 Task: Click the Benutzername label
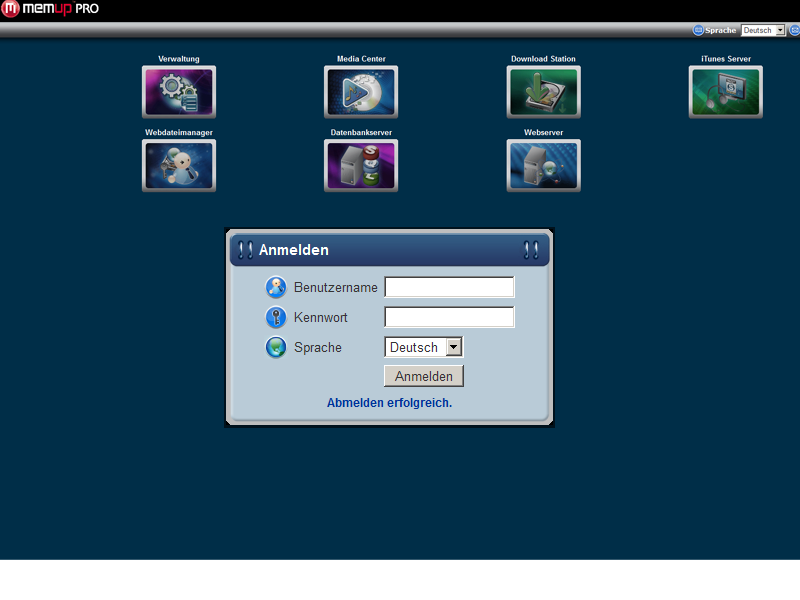tap(336, 287)
